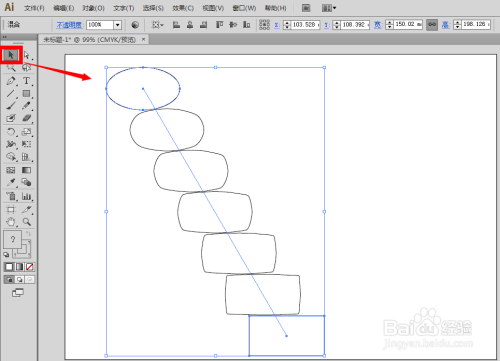Switch to Draw Behind mode
The height and width of the screenshot is (361, 500).
coord(20,279)
